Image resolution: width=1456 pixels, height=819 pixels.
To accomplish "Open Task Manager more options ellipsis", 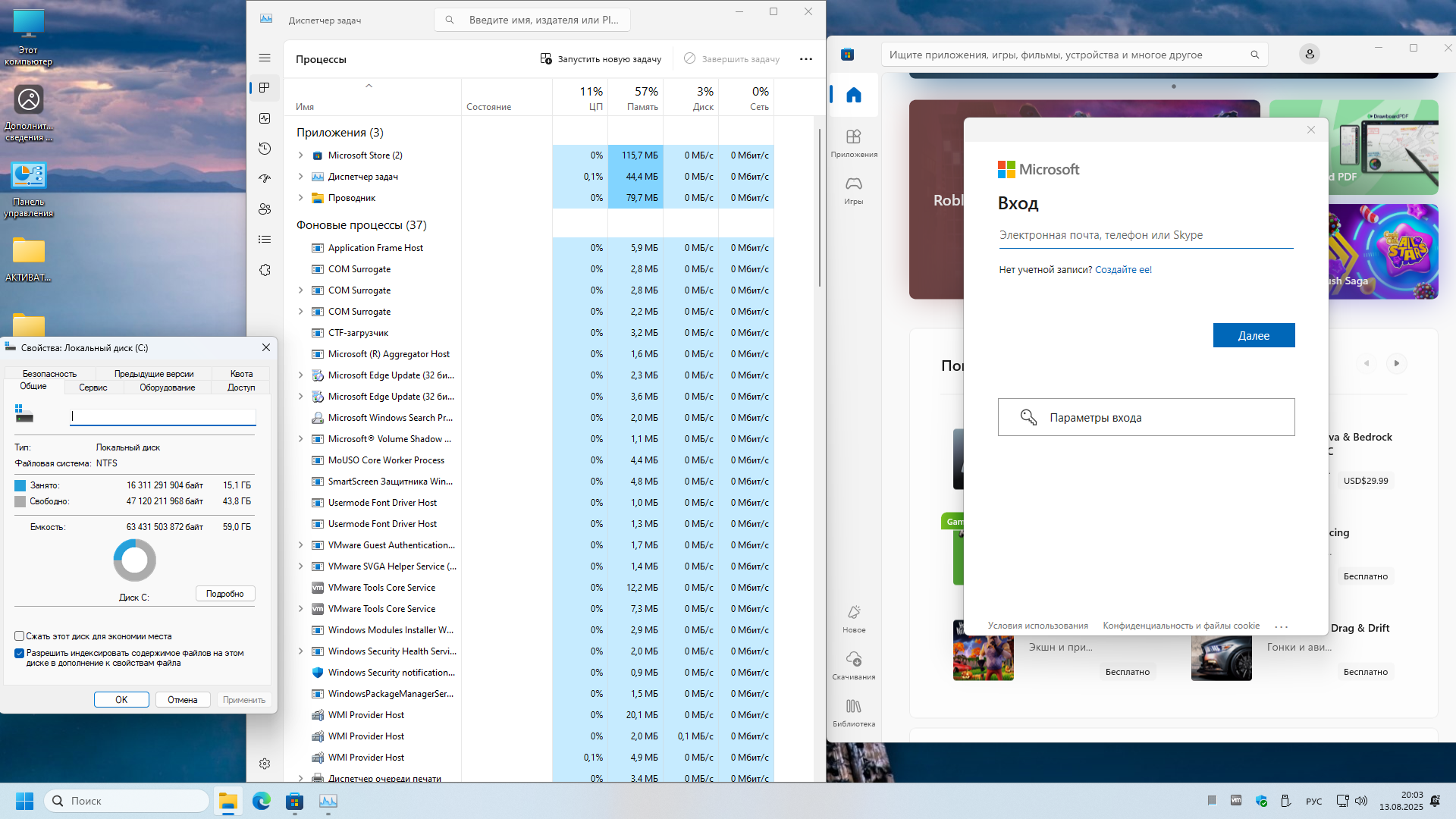I will pos(806,58).
